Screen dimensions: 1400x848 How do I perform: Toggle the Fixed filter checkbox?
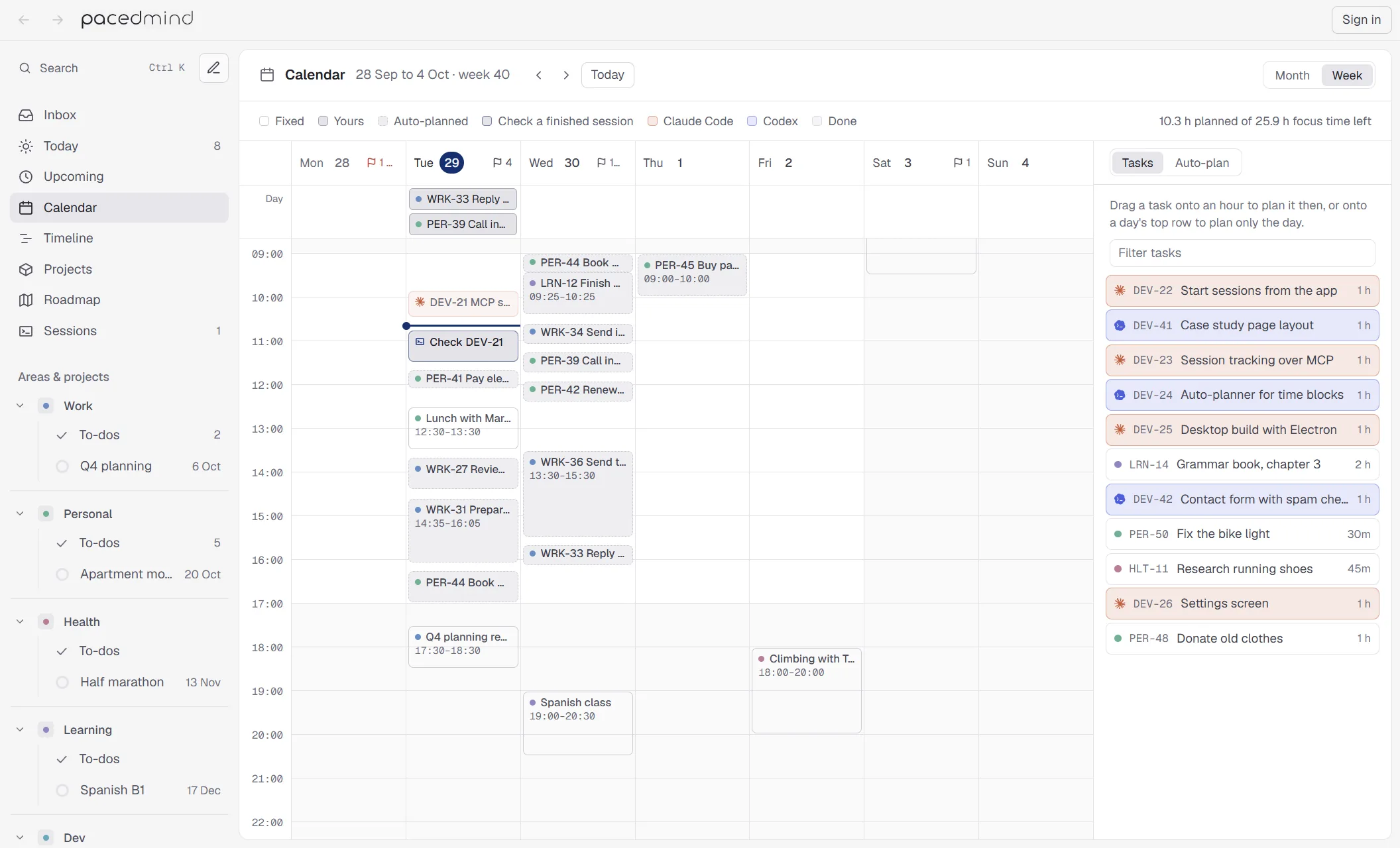tap(264, 121)
